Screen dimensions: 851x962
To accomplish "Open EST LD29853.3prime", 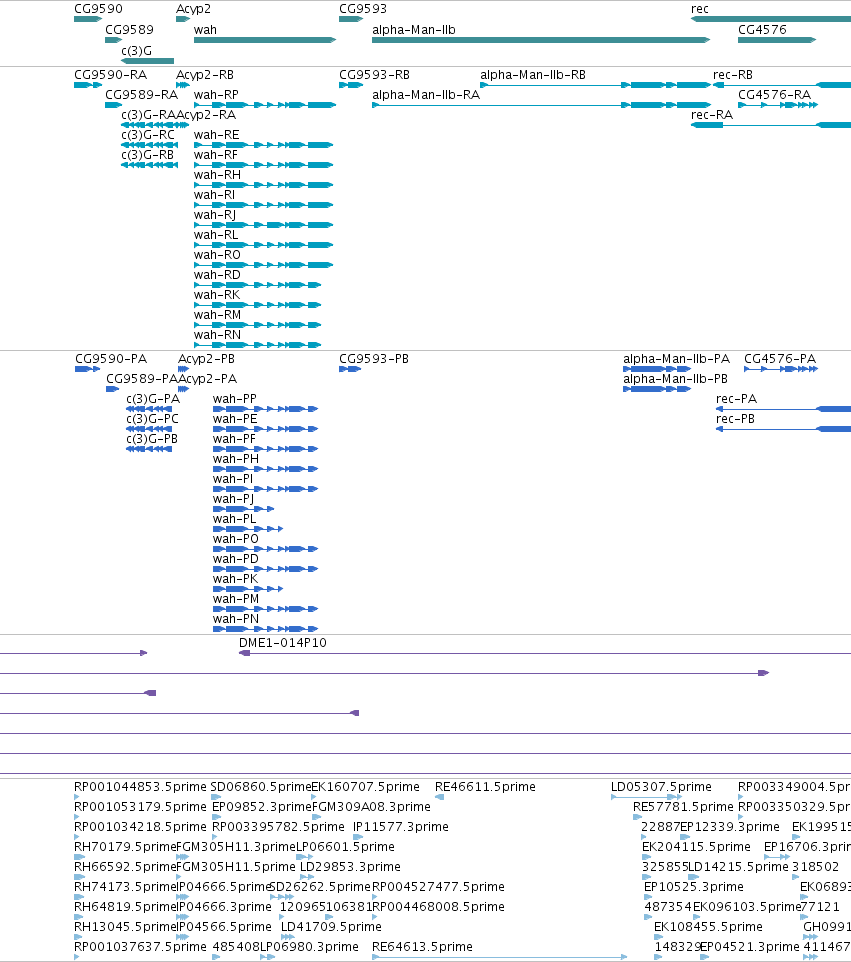I will (x=350, y=867).
